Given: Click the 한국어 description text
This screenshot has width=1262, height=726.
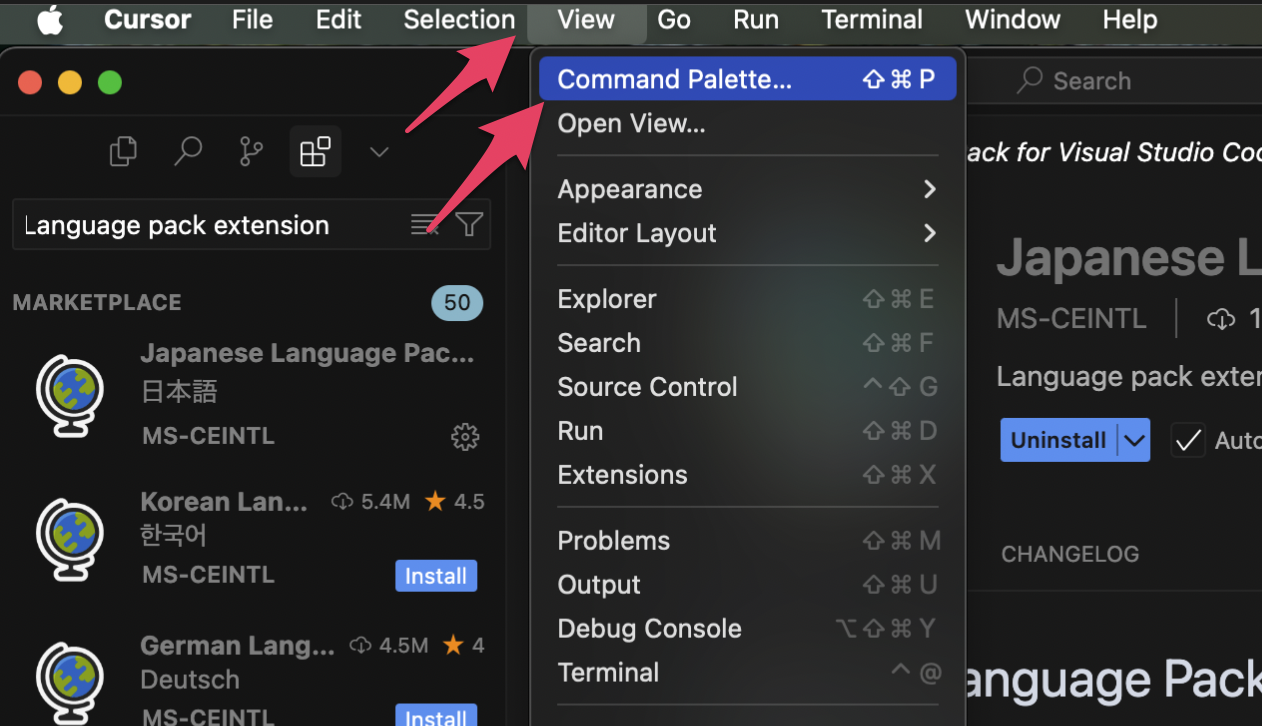Looking at the screenshot, I should [173, 536].
